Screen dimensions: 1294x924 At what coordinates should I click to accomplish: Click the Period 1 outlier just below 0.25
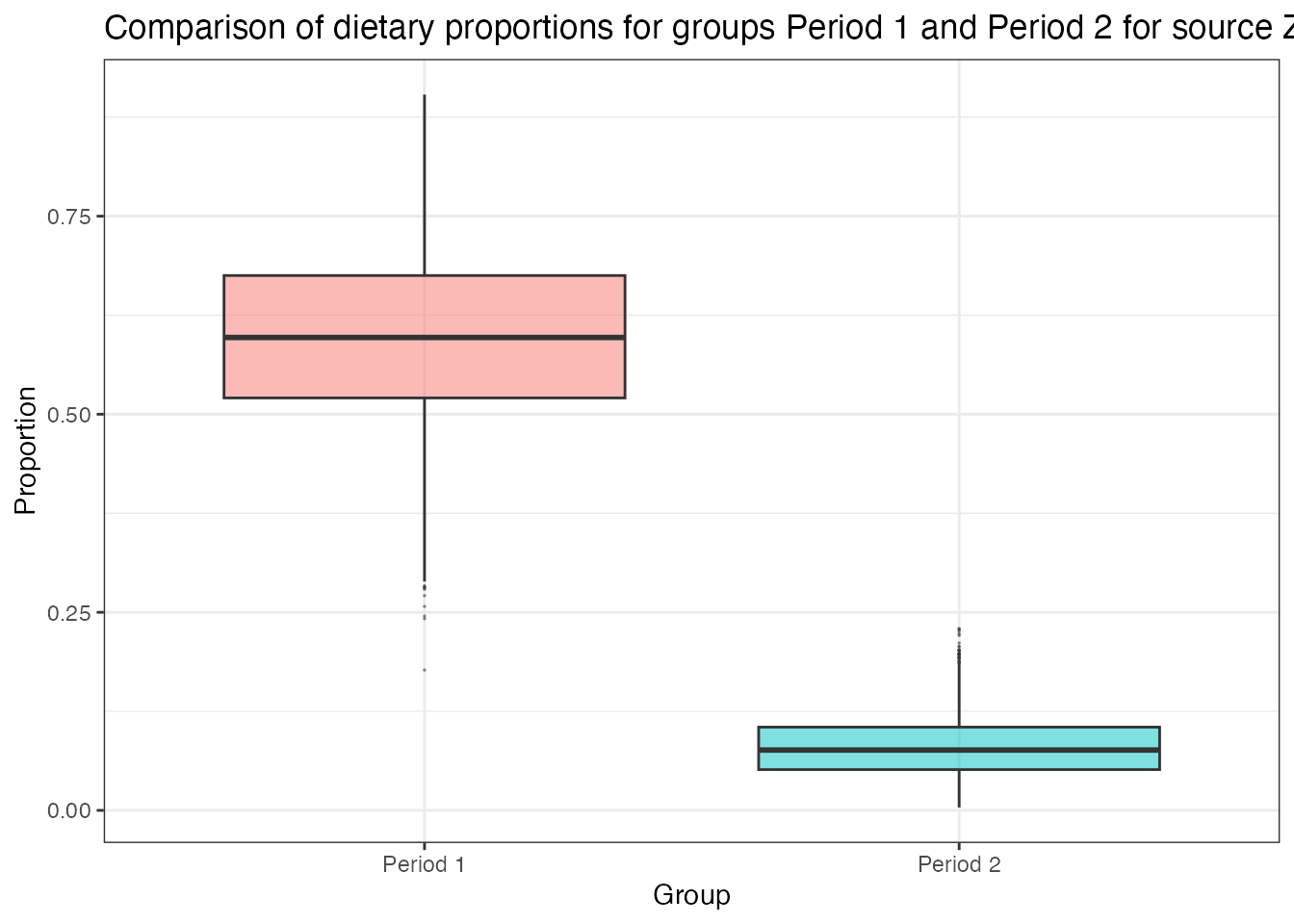425,618
